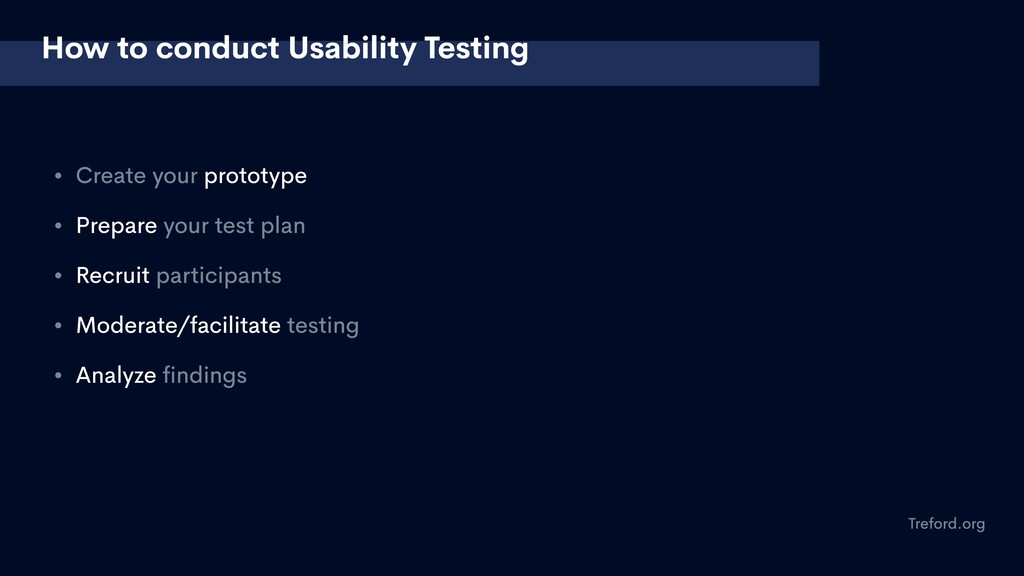Select the highlighted word 'prototype'
The height and width of the screenshot is (576, 1024).
[x=255, y=177]
